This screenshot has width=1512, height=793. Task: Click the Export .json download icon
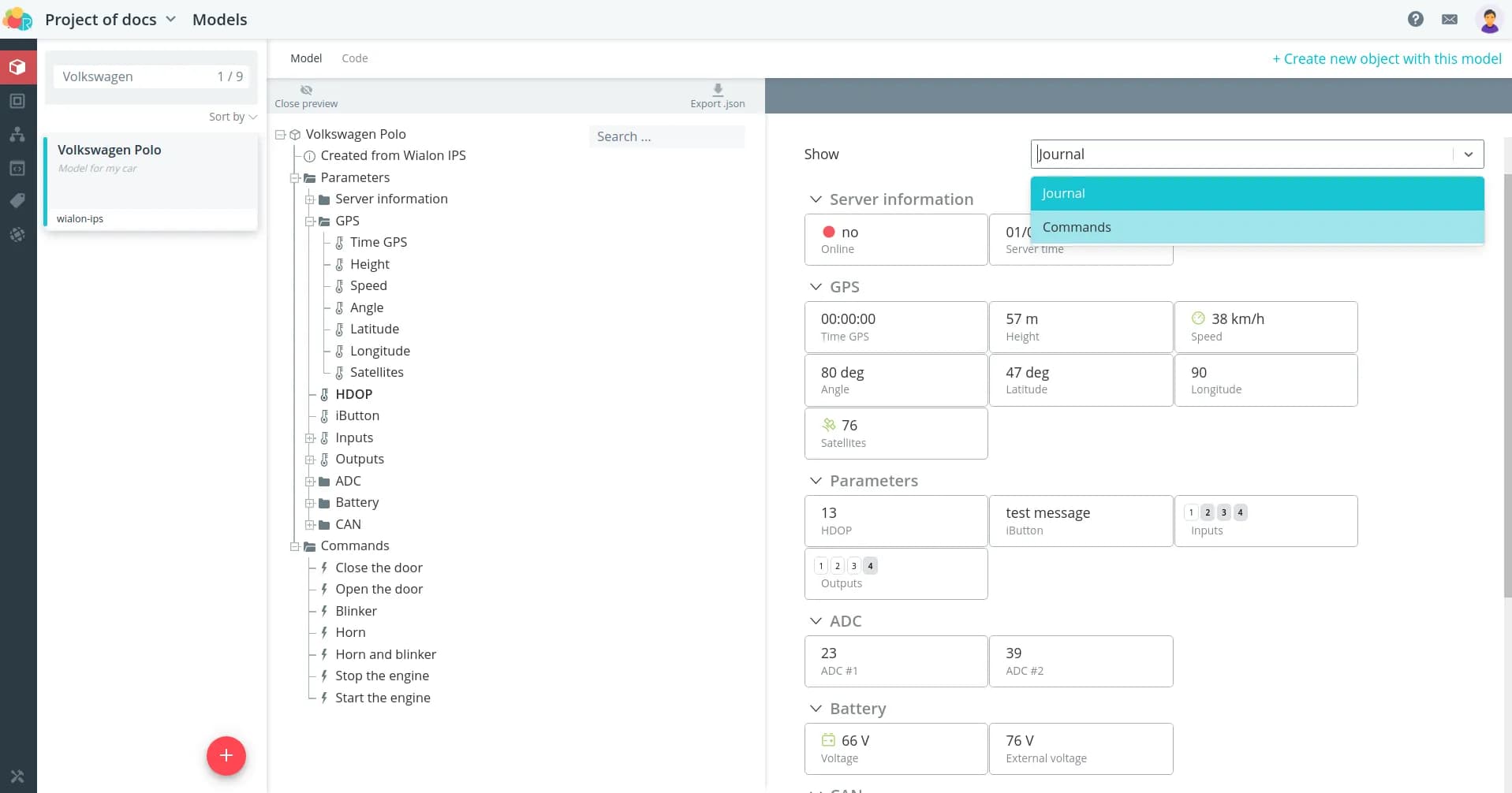[717, 90]
